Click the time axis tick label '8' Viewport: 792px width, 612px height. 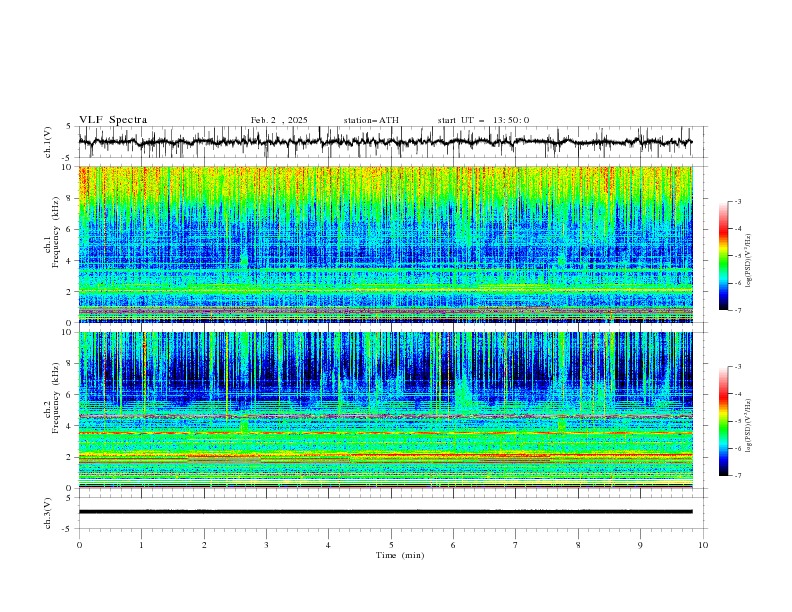578,545
